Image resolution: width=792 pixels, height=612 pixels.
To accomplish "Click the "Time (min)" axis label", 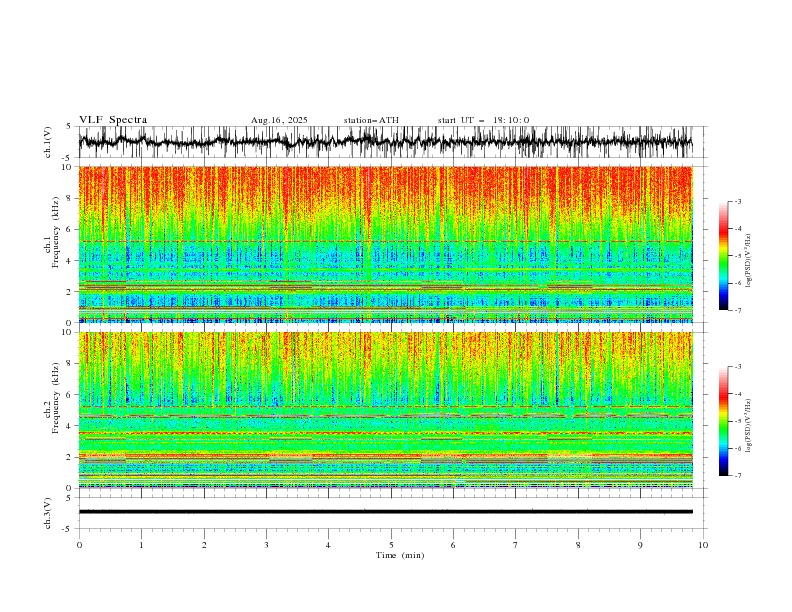I will [x=400, y=555].
